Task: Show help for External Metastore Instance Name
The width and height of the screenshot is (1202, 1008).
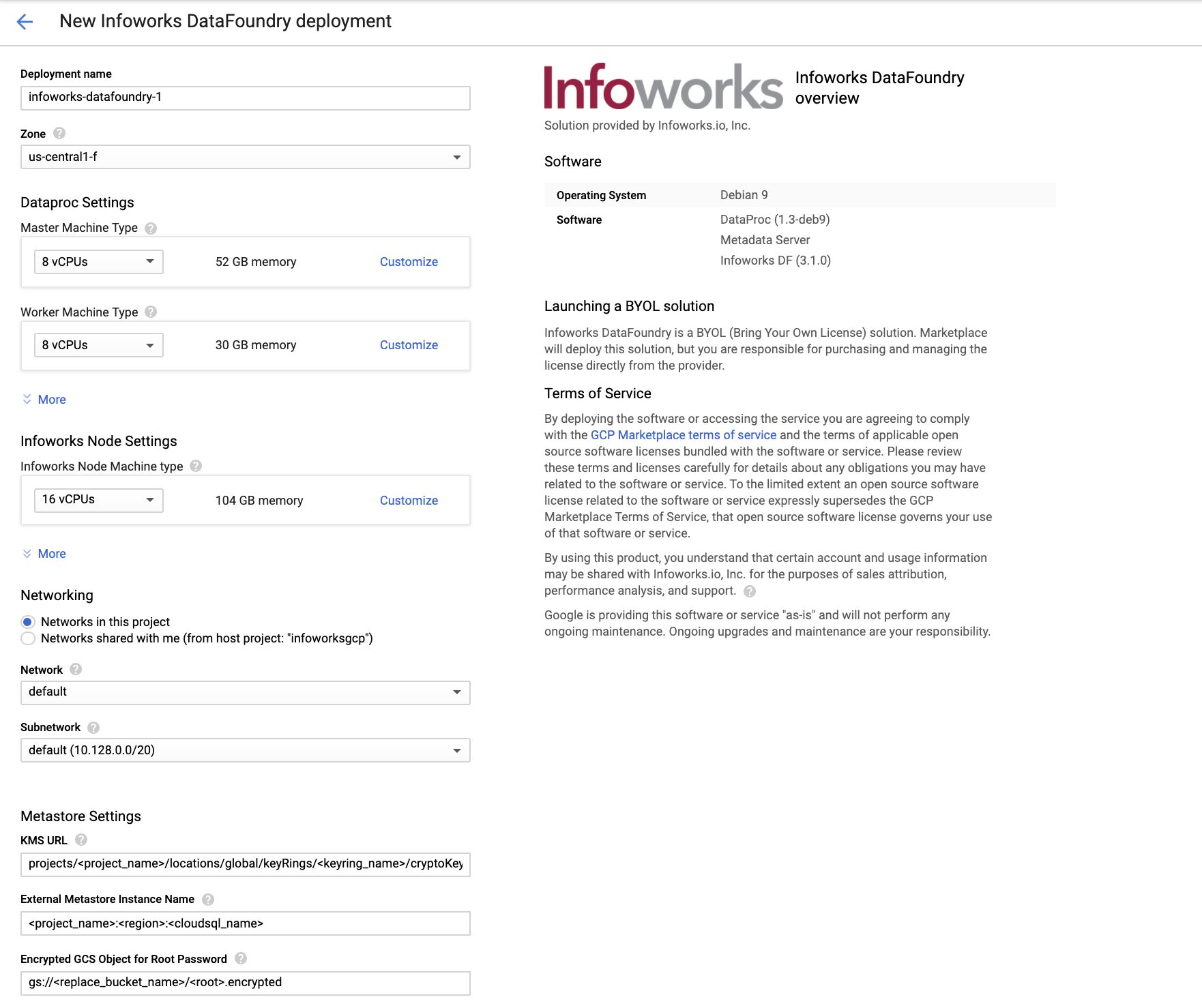Action: pos(208,900)
